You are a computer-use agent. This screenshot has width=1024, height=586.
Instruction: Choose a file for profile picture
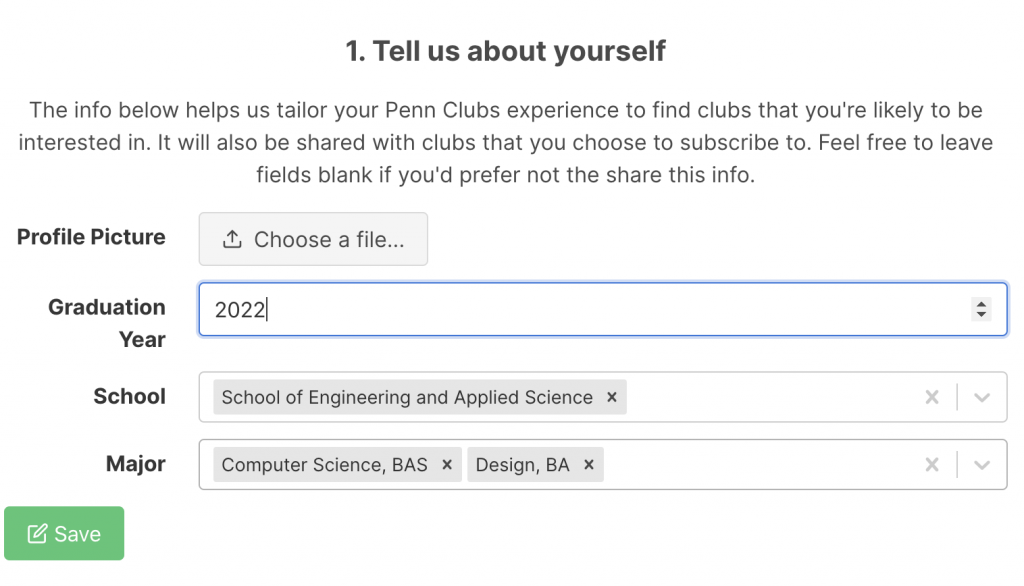[x=313, y=239]
